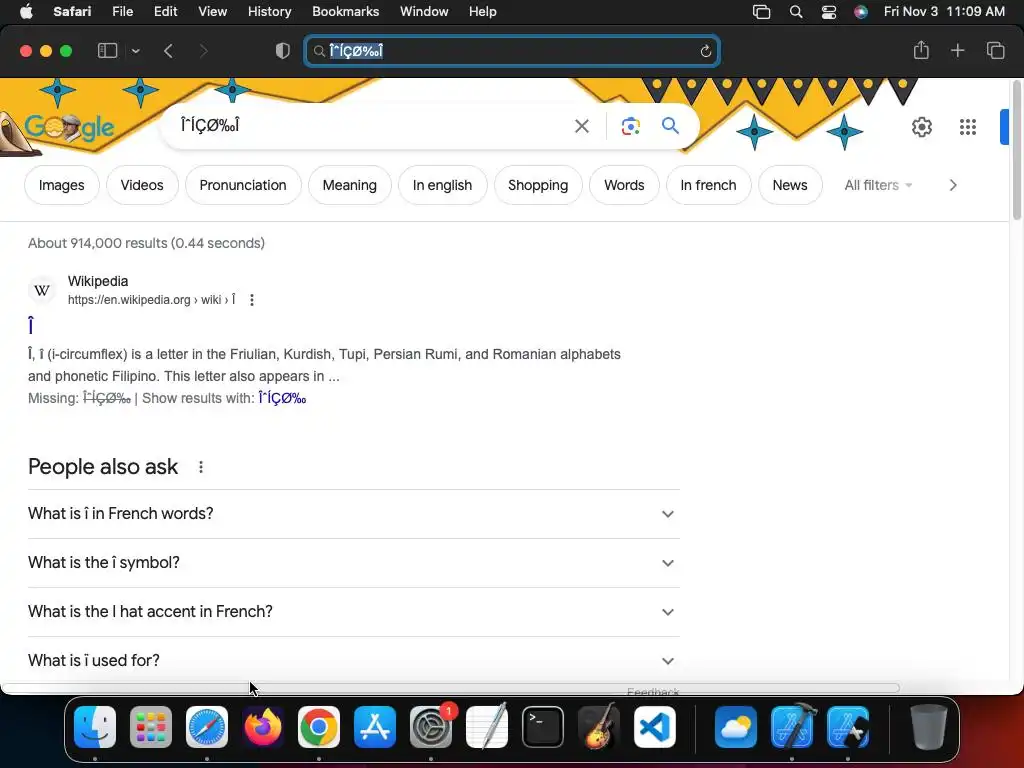Reload the page with refresh icon

click(705, 51)
